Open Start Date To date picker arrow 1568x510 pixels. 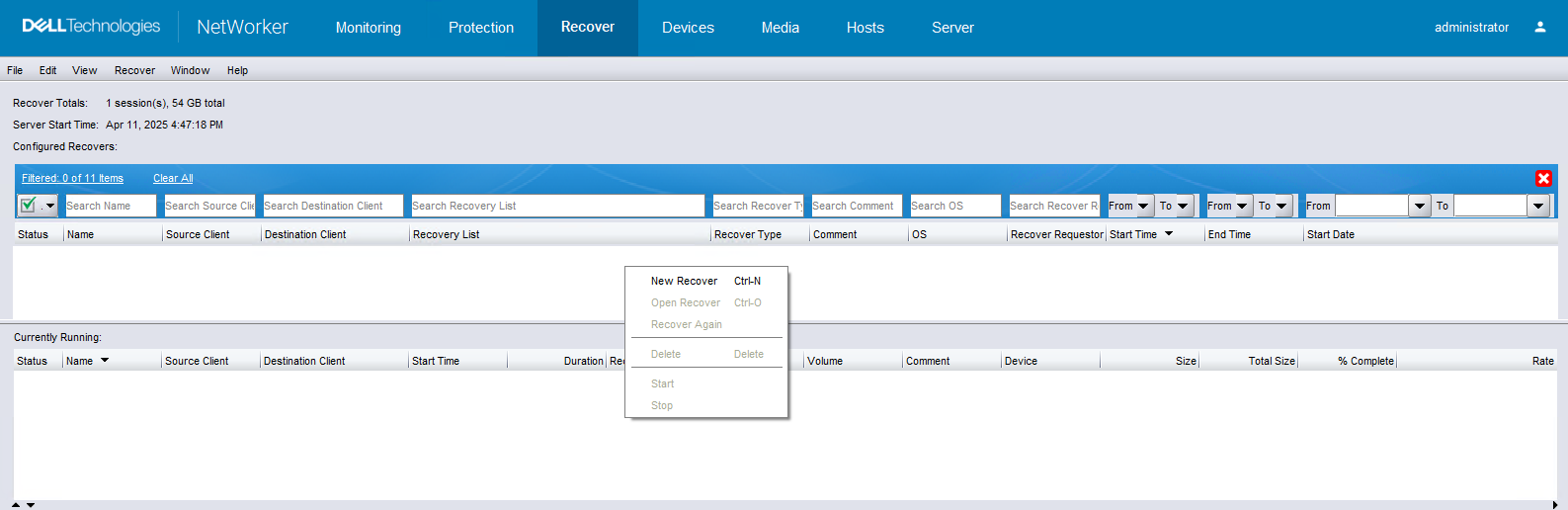(1538, 206)
